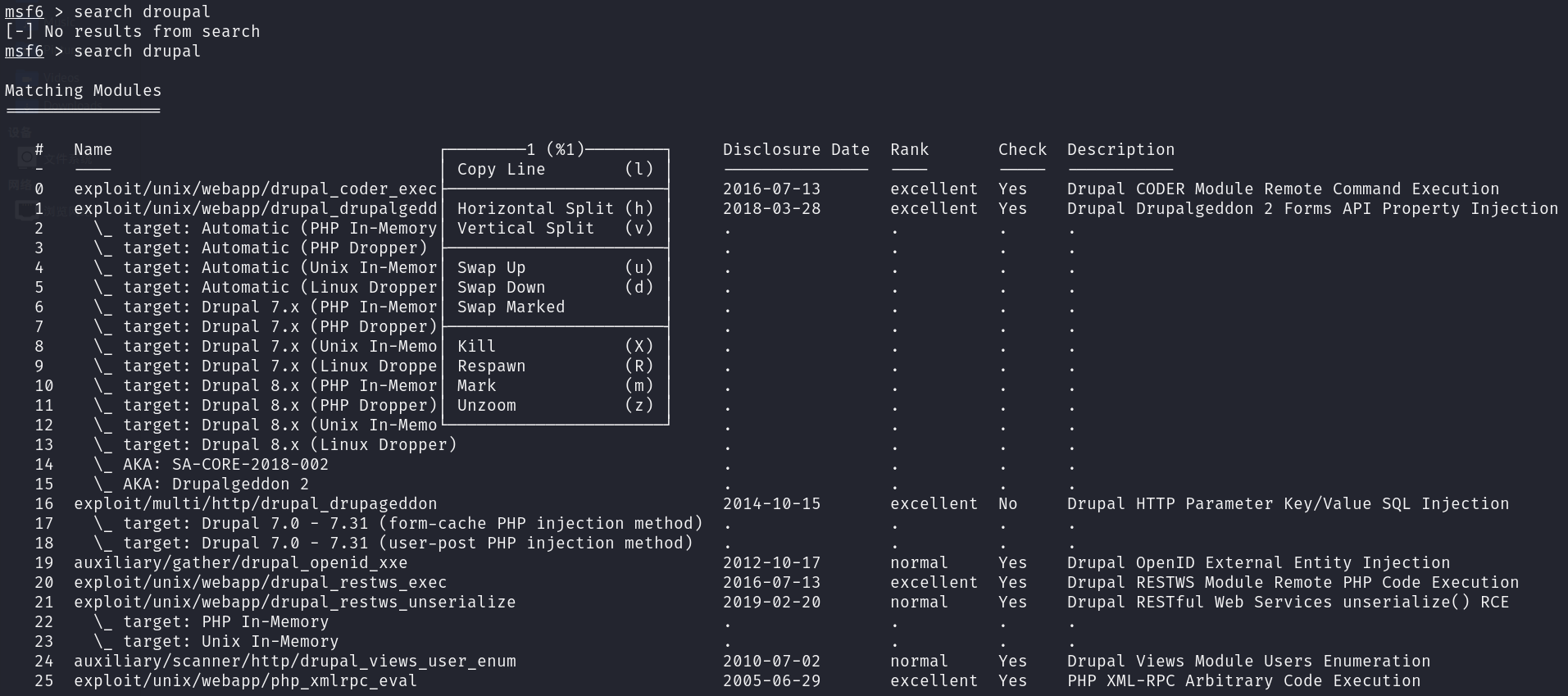The height and width of the screenshot is (696, 1568).
Task: Click the drupal_restws_unserialize module name
Action: point(294,602)
